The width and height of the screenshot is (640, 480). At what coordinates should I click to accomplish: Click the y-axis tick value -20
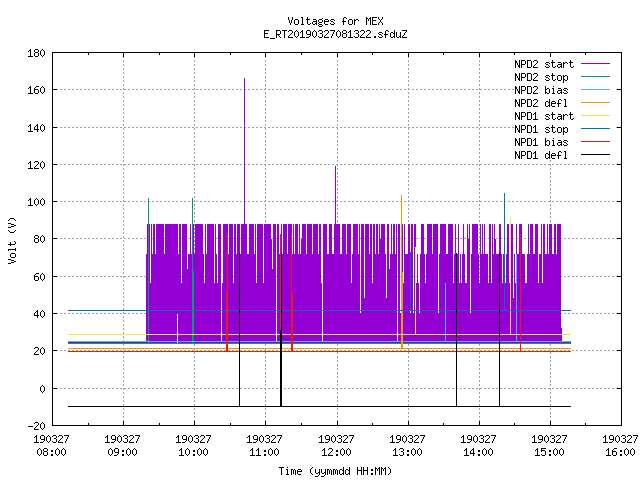36,426
